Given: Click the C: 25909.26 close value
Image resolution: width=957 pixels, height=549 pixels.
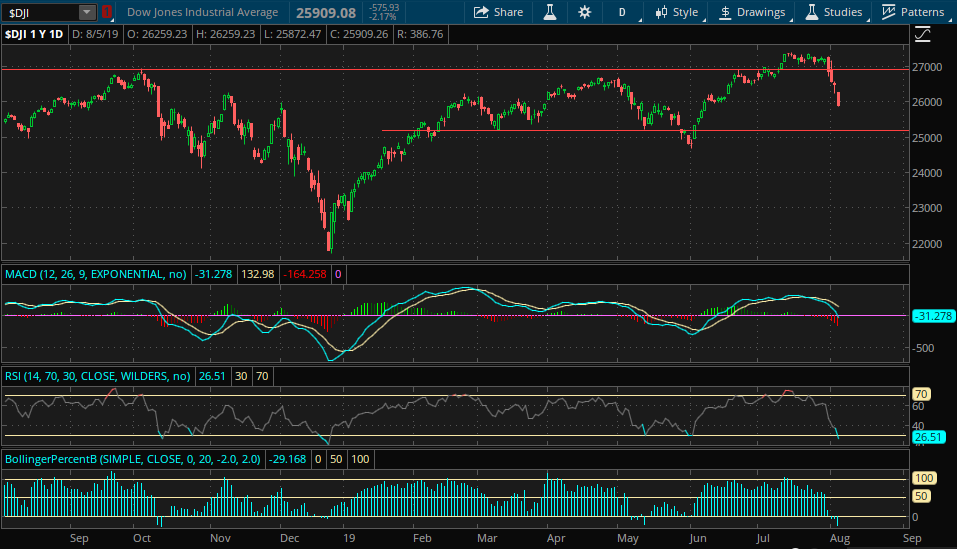Looking at the screenshot, I should point(359,34).
